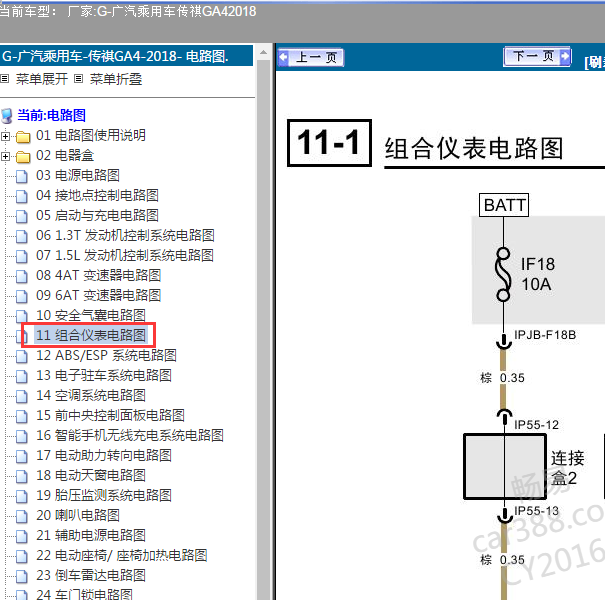The image size is (605, 600).
Task: Click the sidebar vertical scrollbar track
Action: (x=264, y=329)
